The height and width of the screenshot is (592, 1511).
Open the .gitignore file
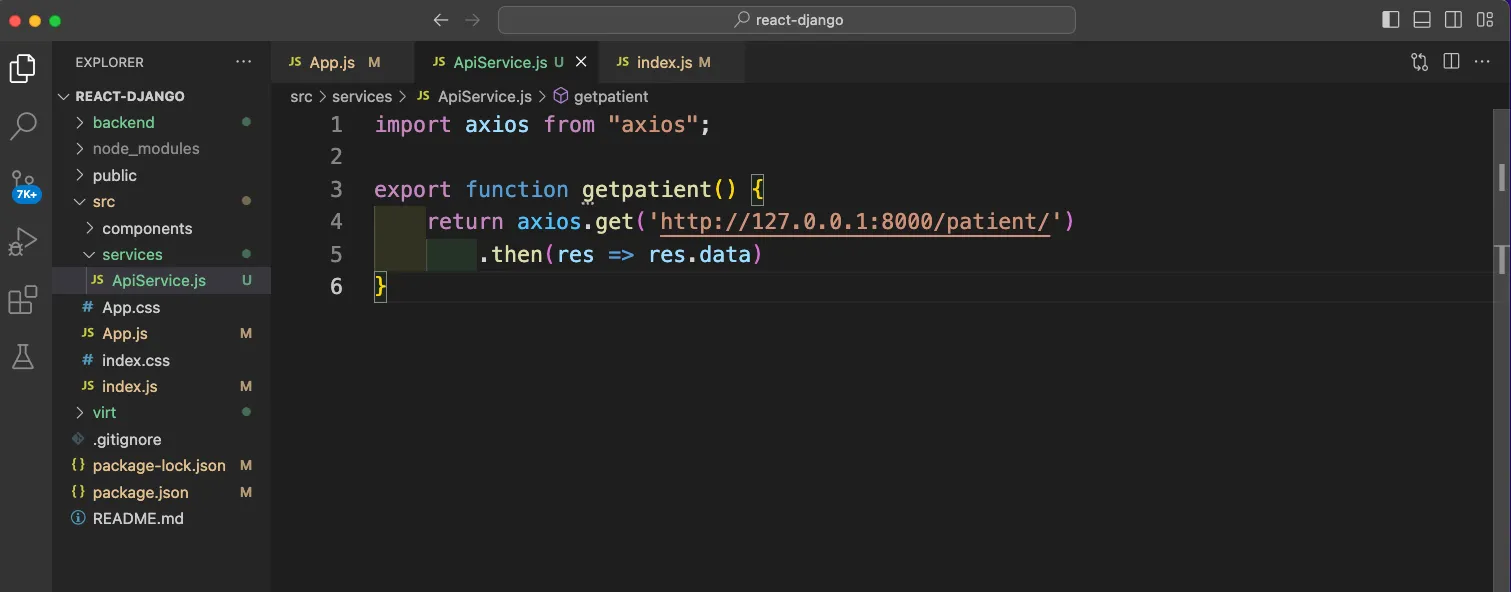(161, 439)
